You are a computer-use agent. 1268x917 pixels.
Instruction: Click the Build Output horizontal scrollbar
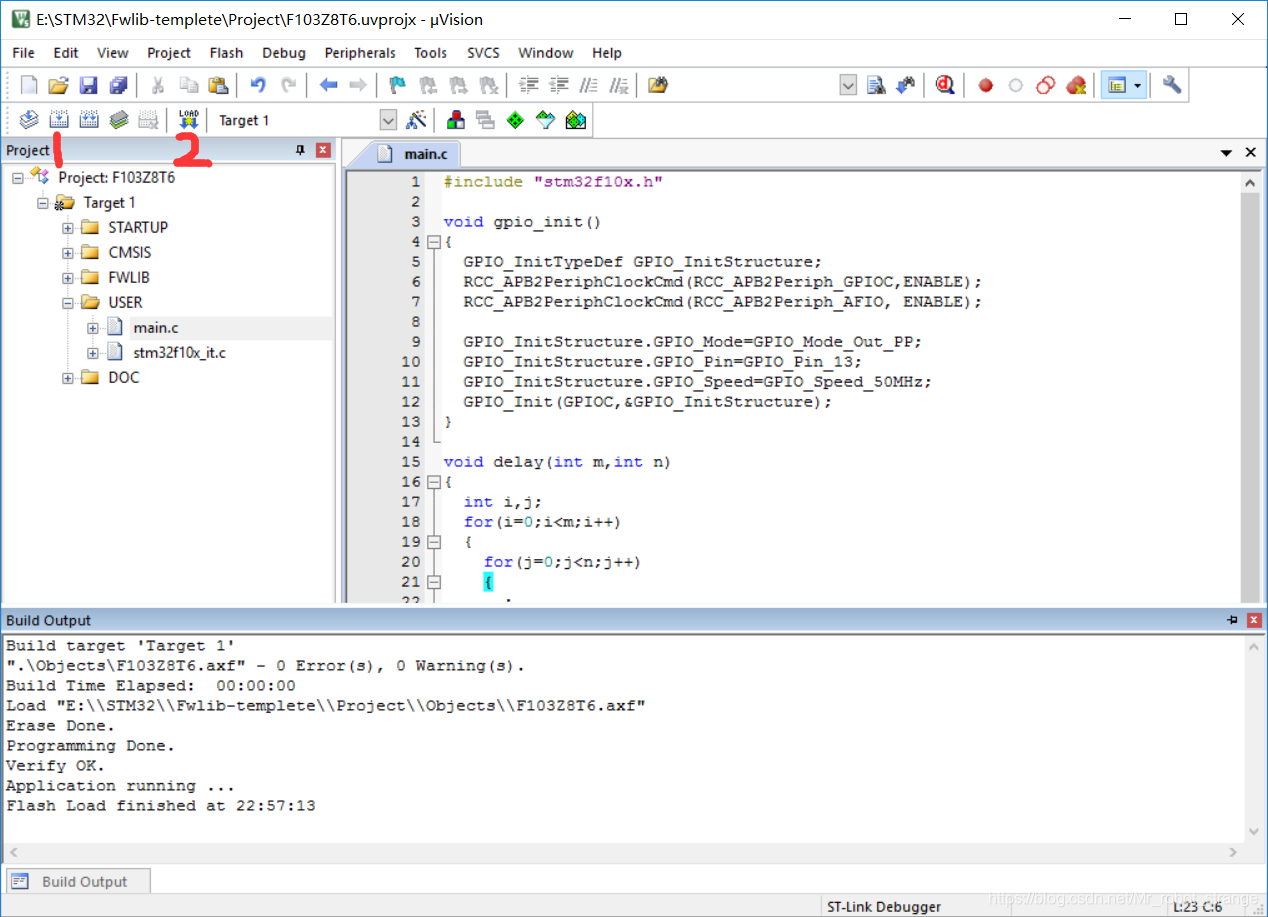coord(625,852)
